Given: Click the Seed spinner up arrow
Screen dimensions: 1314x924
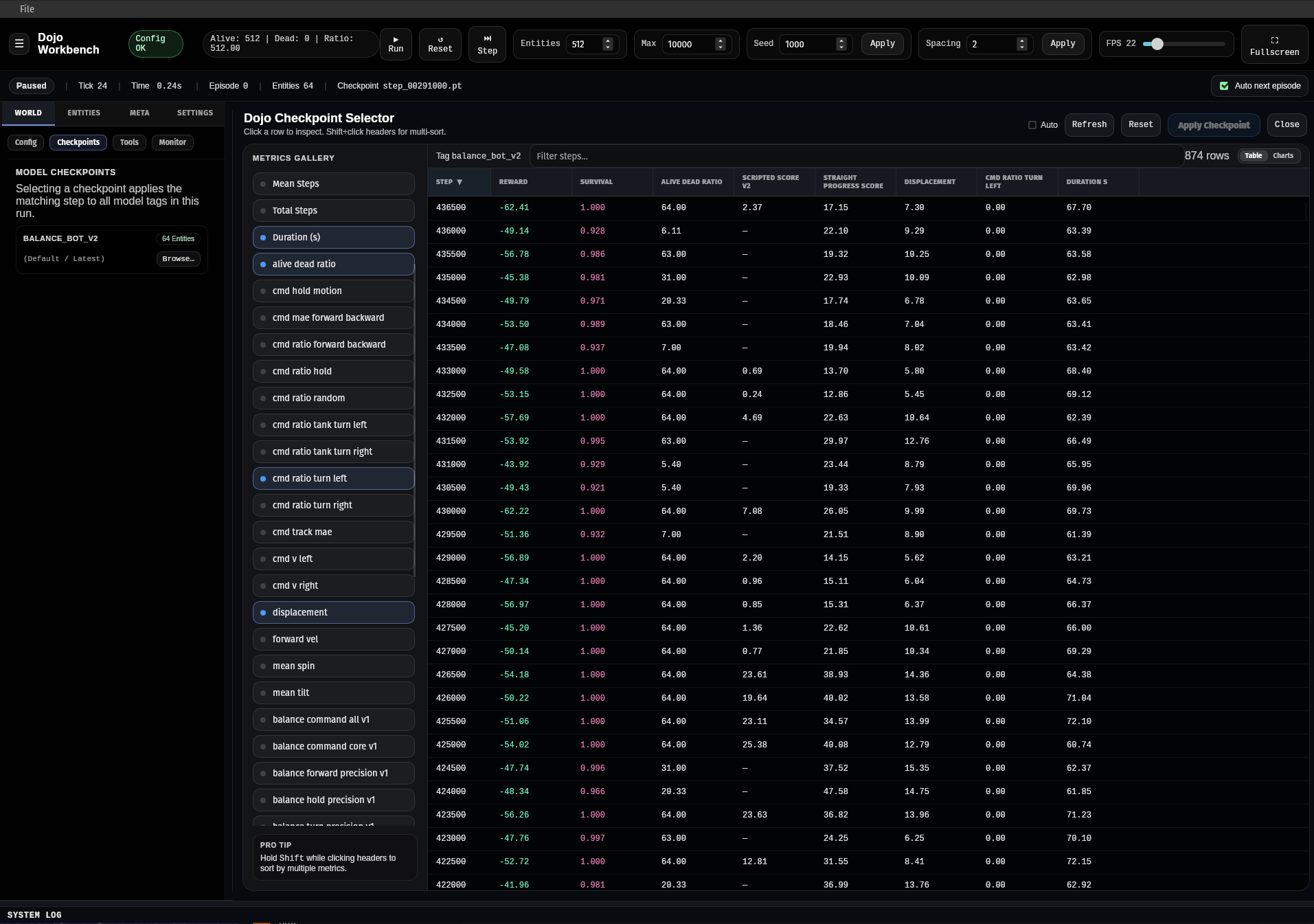Looking at the screenshot, I should (x=841, y=40).
